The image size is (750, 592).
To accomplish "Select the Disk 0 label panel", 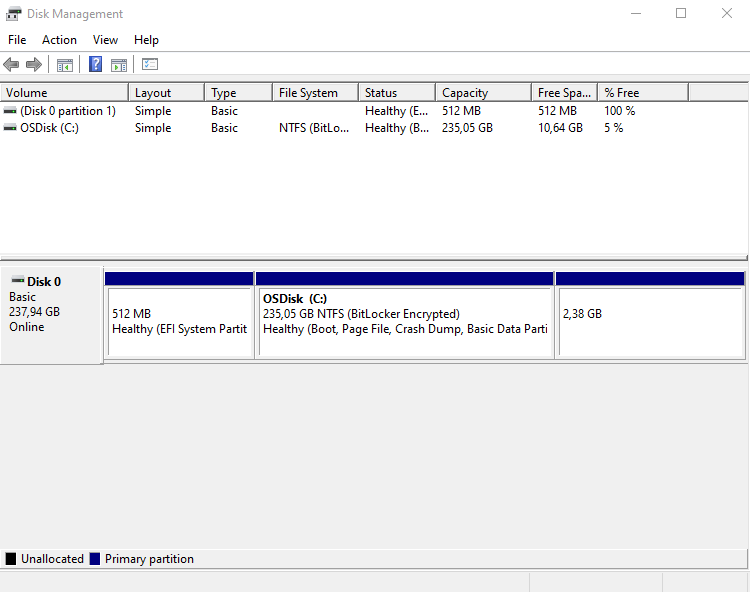I will [52, 315].
